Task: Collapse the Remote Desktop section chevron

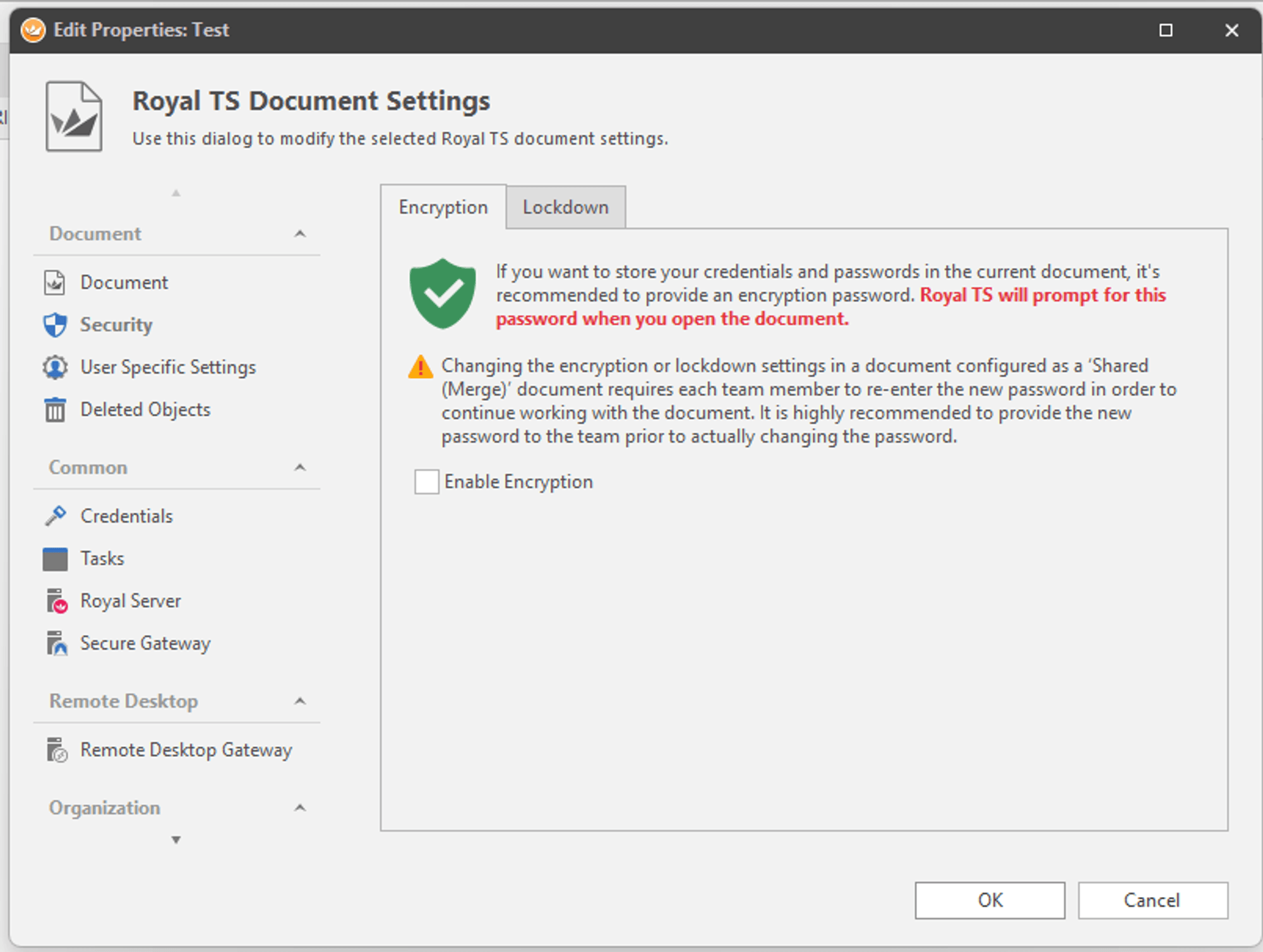Action: (x=300, y=701)
